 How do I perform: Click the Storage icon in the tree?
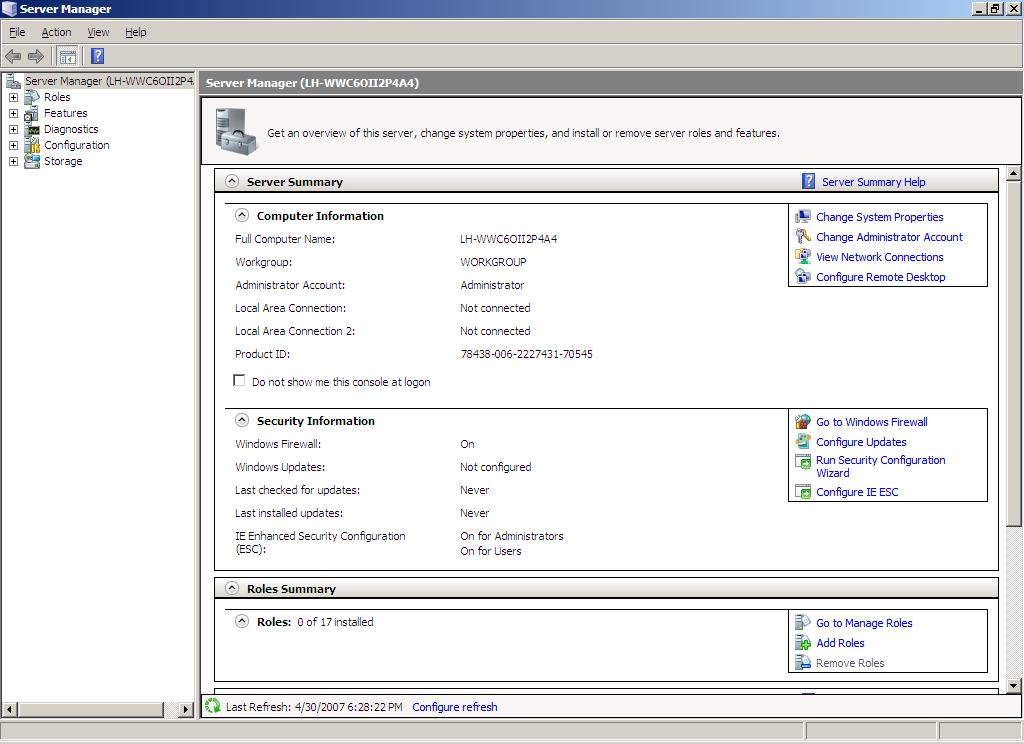pyautogui.click(x=32, y=161)
